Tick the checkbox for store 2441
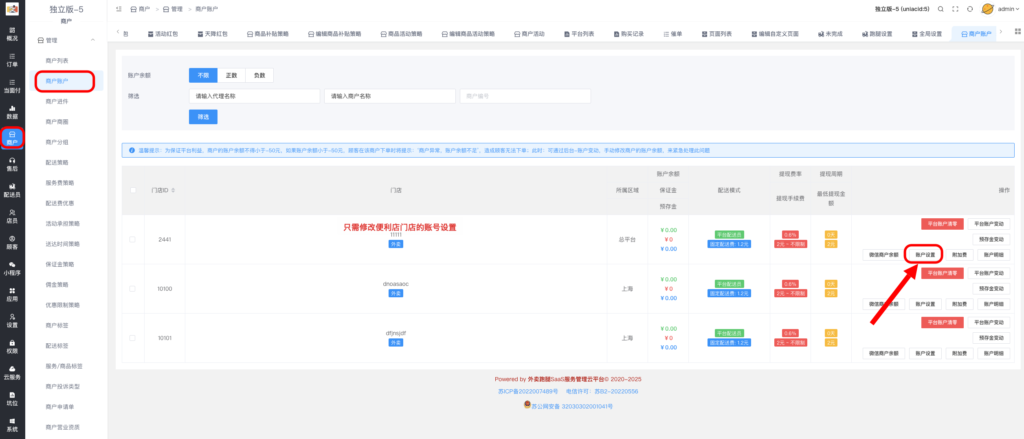 click(133, 240)
